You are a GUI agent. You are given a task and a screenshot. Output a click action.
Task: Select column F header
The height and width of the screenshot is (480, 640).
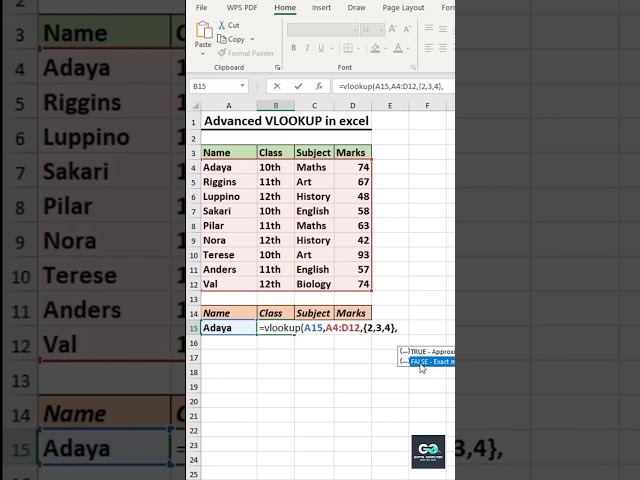click(x=427, y=106)
